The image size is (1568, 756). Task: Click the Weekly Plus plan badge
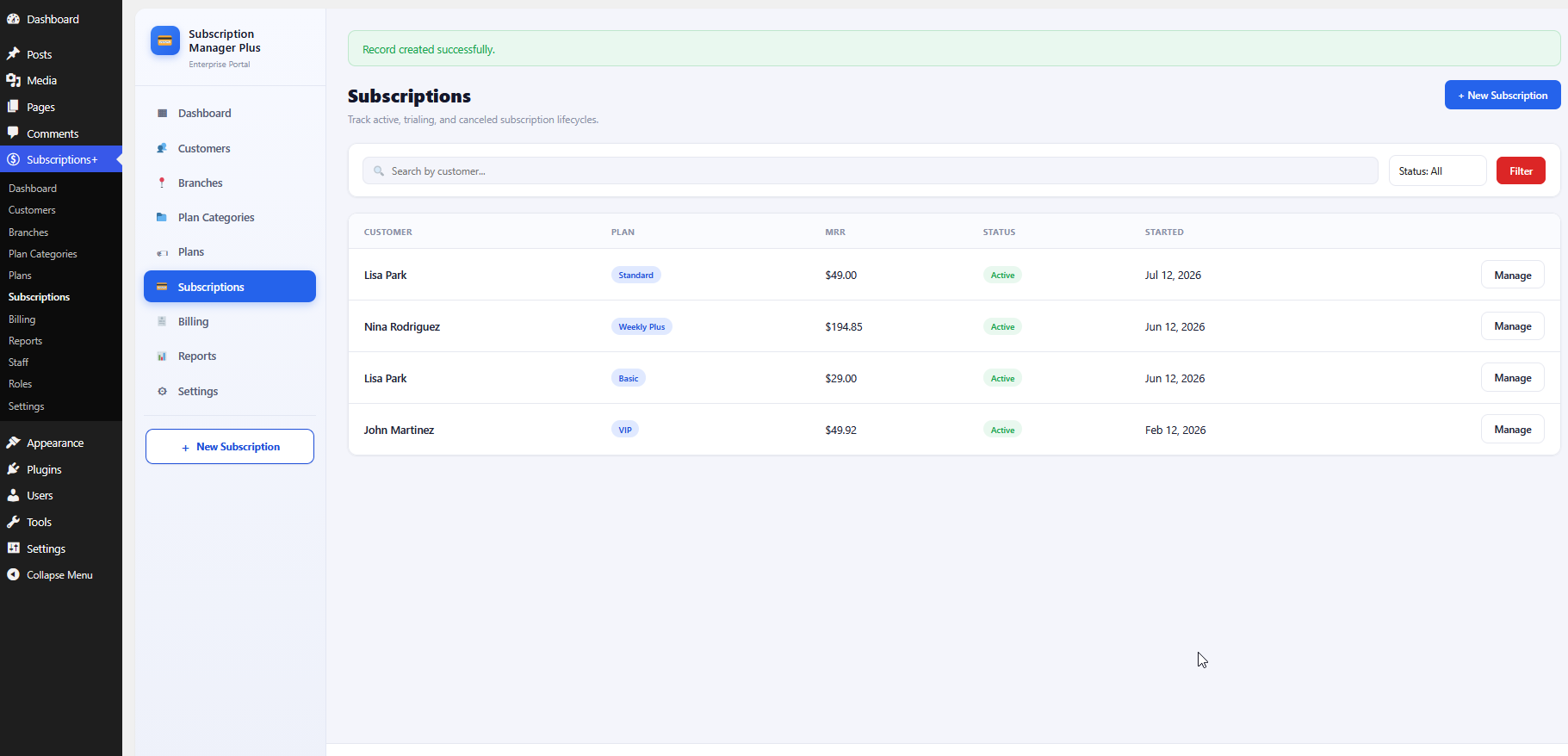point(641,326)
